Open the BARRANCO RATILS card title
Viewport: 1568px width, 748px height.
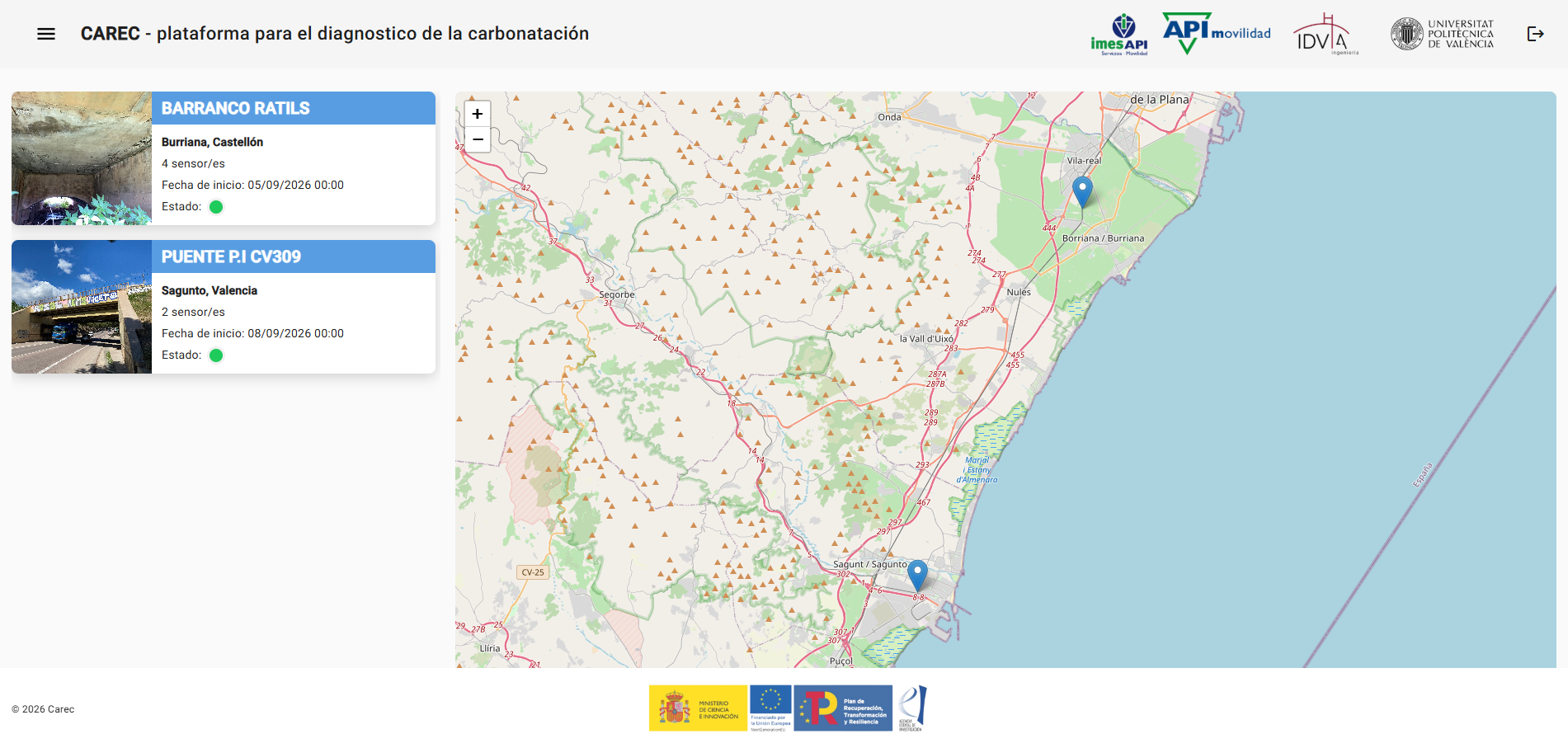236,109
